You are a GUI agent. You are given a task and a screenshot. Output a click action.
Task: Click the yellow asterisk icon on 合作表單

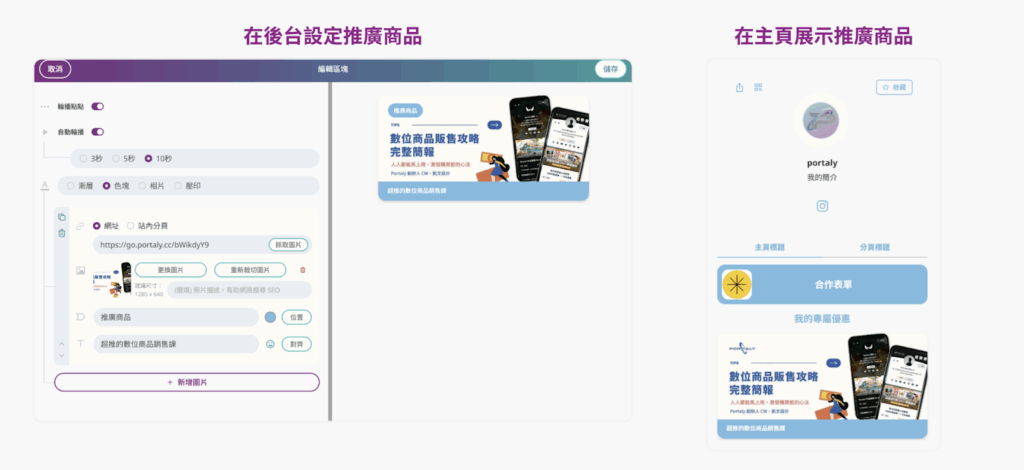[738, 285]
